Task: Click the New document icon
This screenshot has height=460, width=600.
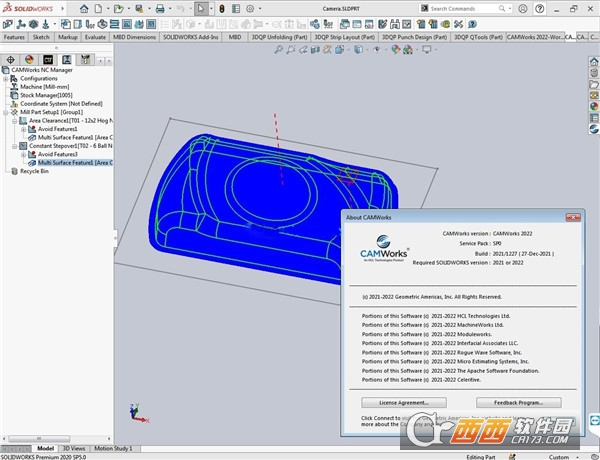Action: (x=99, y=8)
